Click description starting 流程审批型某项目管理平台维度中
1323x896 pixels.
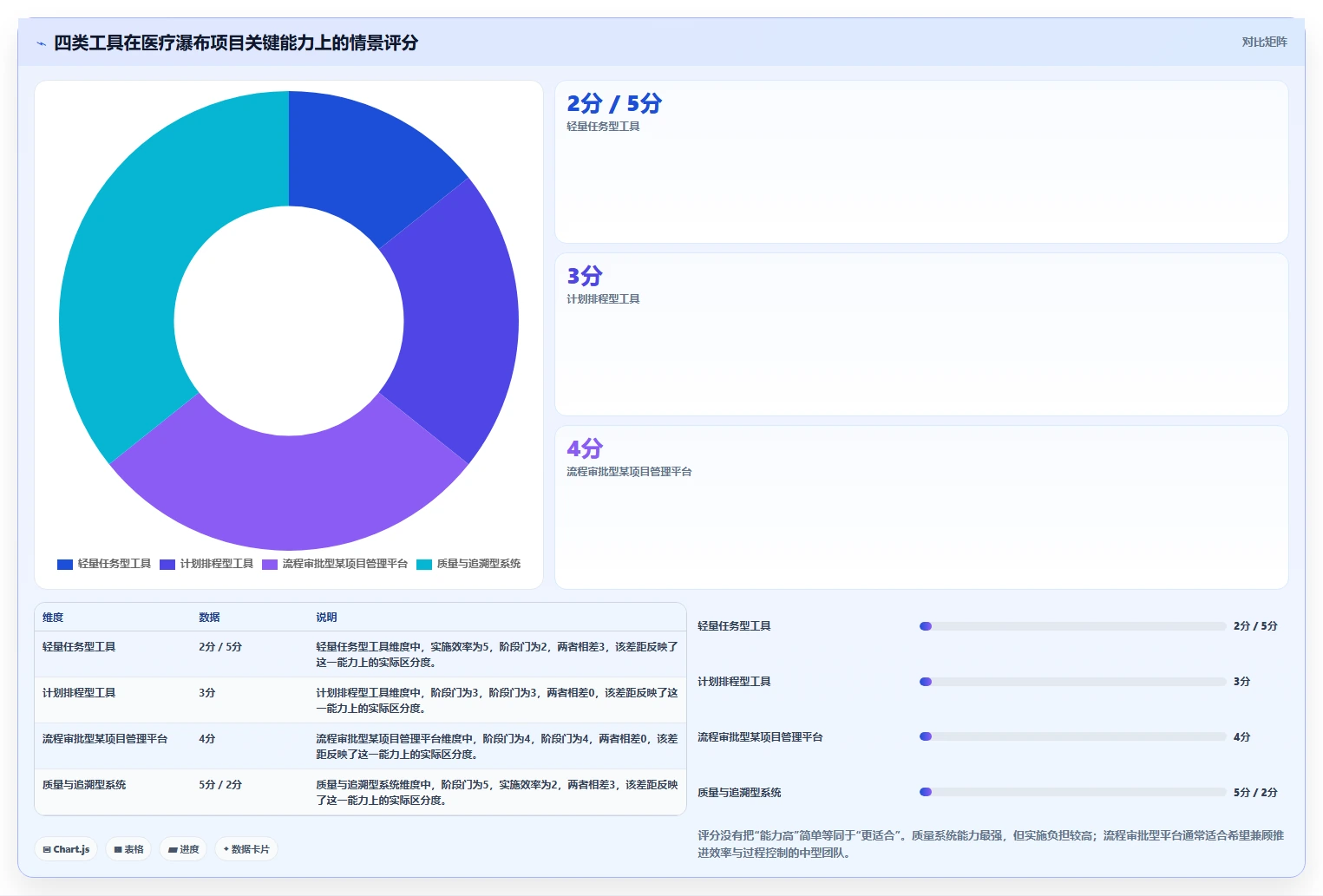click(497, 747)
